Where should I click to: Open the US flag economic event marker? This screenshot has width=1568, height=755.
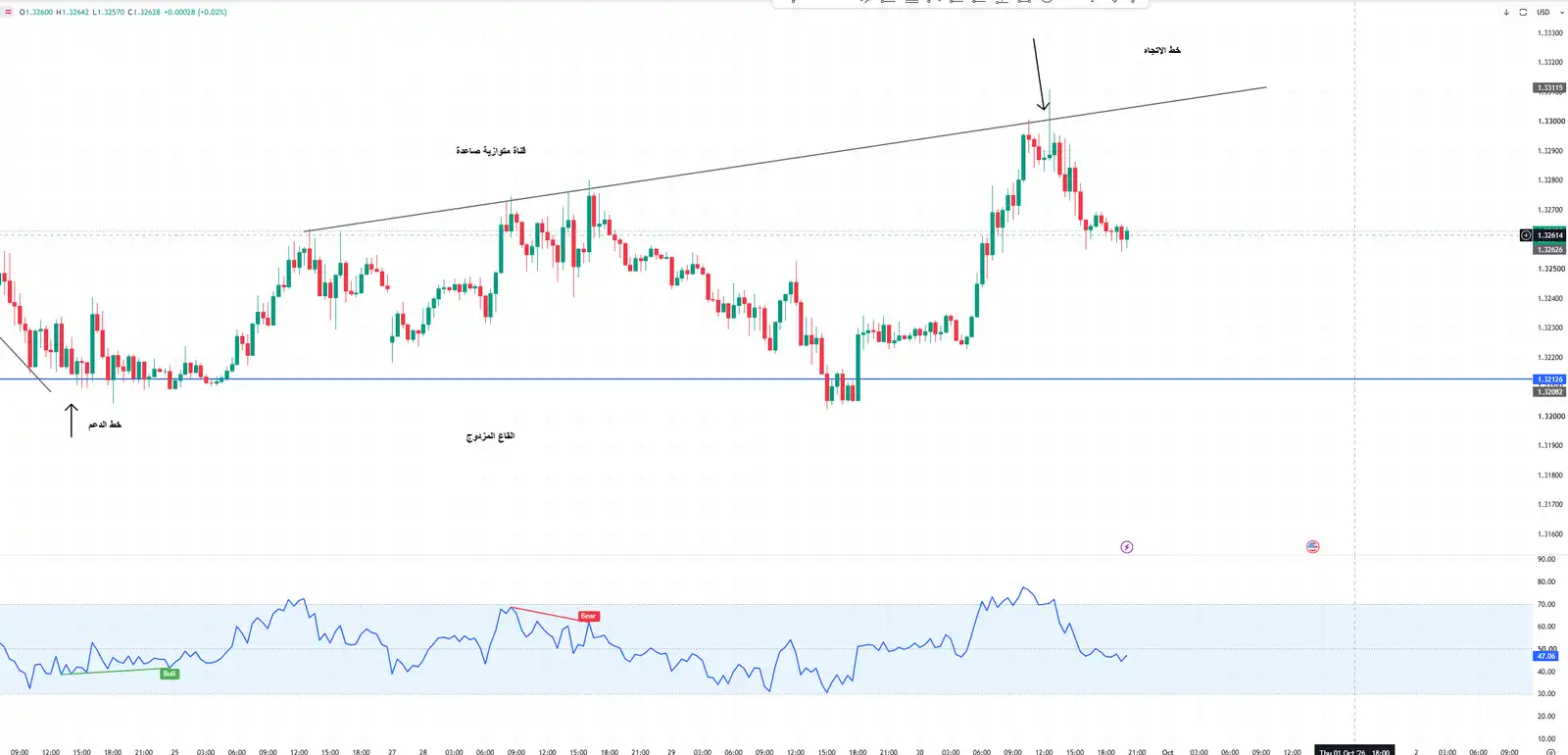pos(1313,546)
